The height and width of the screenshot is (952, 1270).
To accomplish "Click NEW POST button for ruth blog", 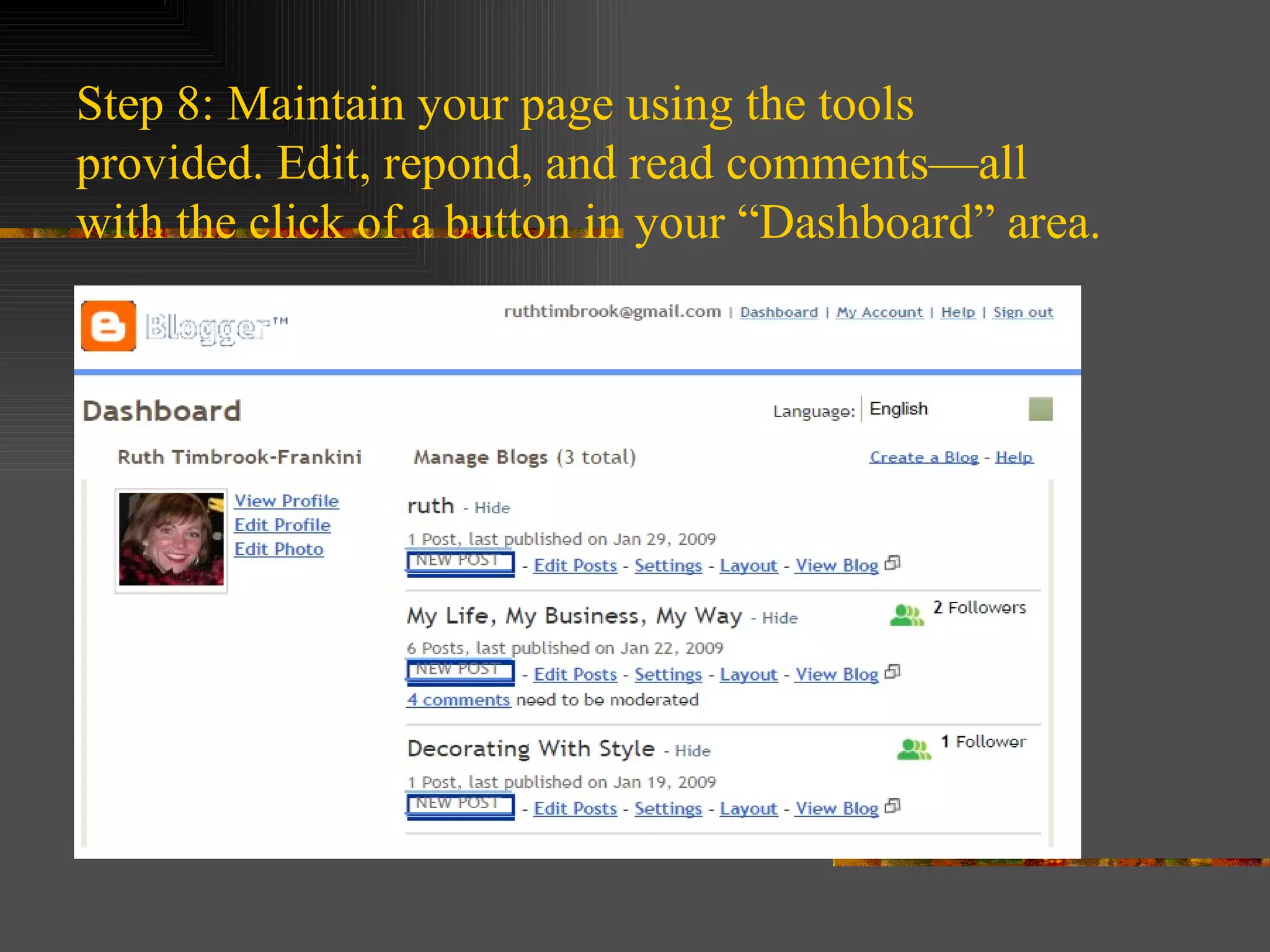I will pyautogui.click(x=461, y=563).
